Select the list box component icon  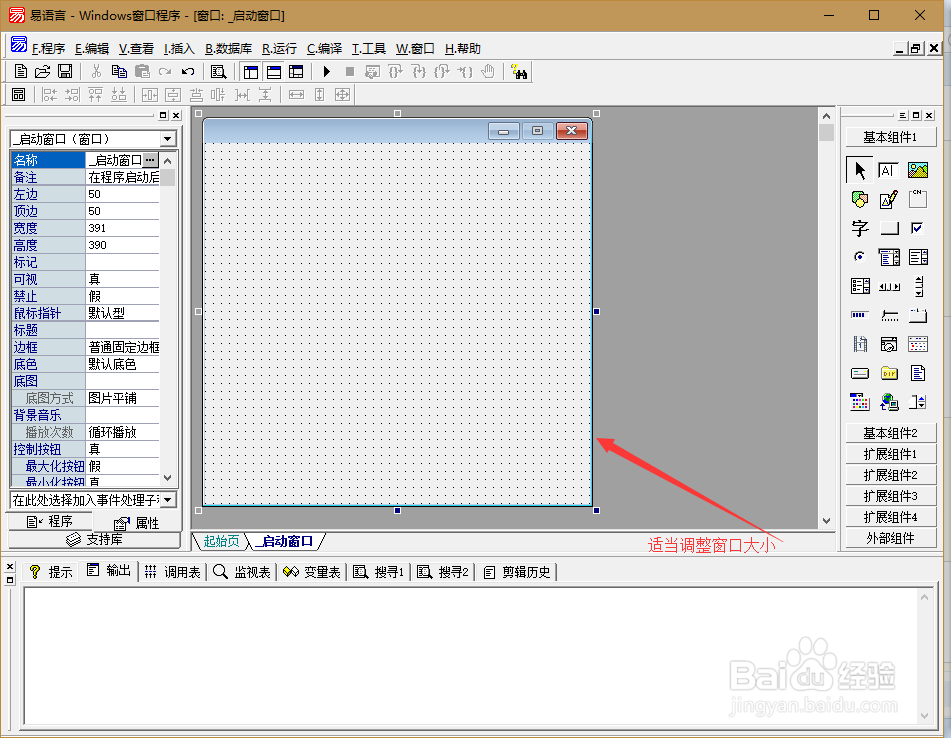(x=918, y=257)
